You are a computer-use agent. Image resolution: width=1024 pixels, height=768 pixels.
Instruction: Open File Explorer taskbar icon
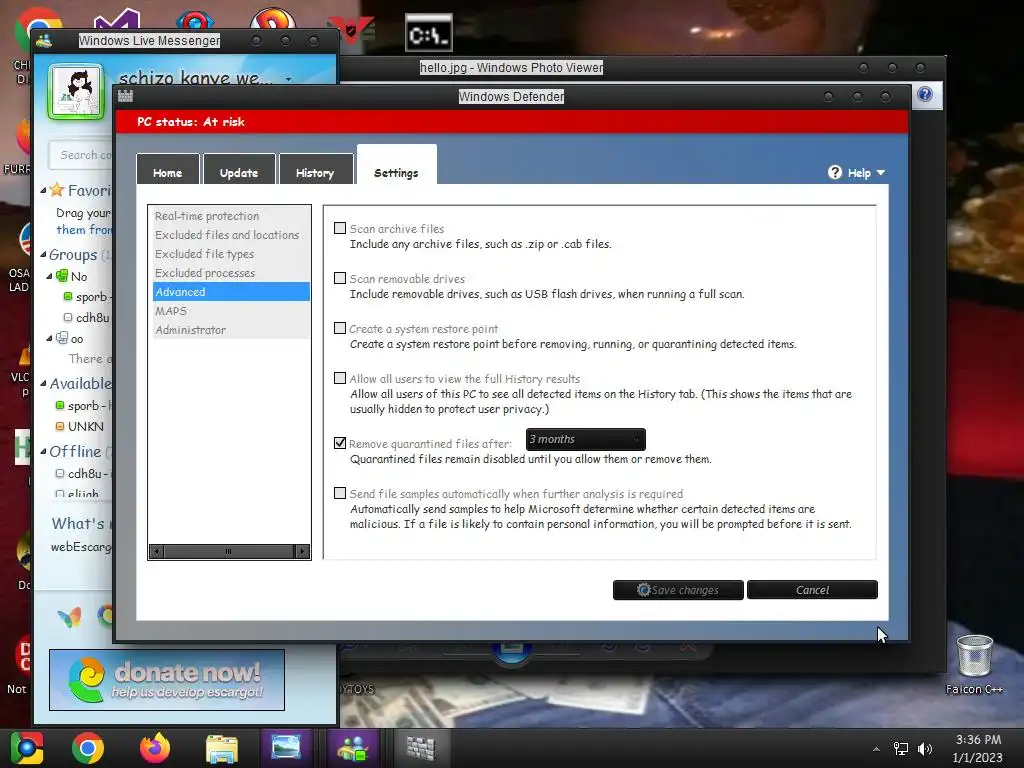pyautogui.click(x=222, y=748)
